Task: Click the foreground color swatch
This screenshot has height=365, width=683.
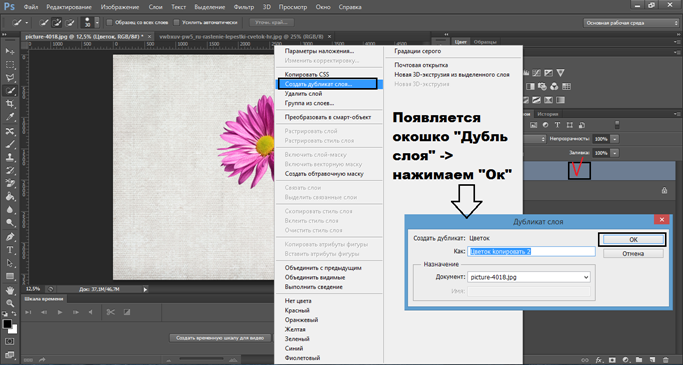Action: coord(7,324)
